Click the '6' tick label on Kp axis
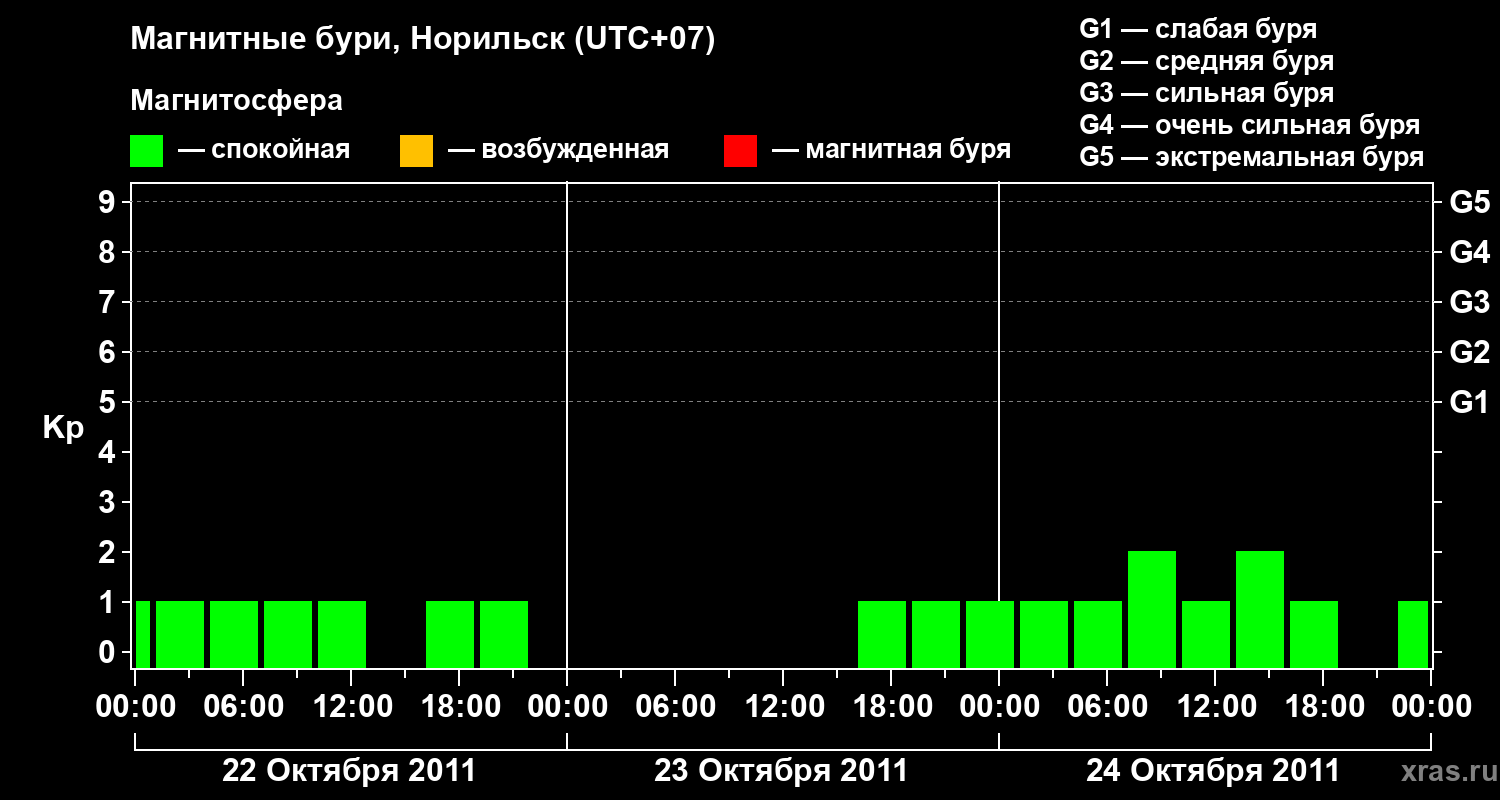 point(109,352)
